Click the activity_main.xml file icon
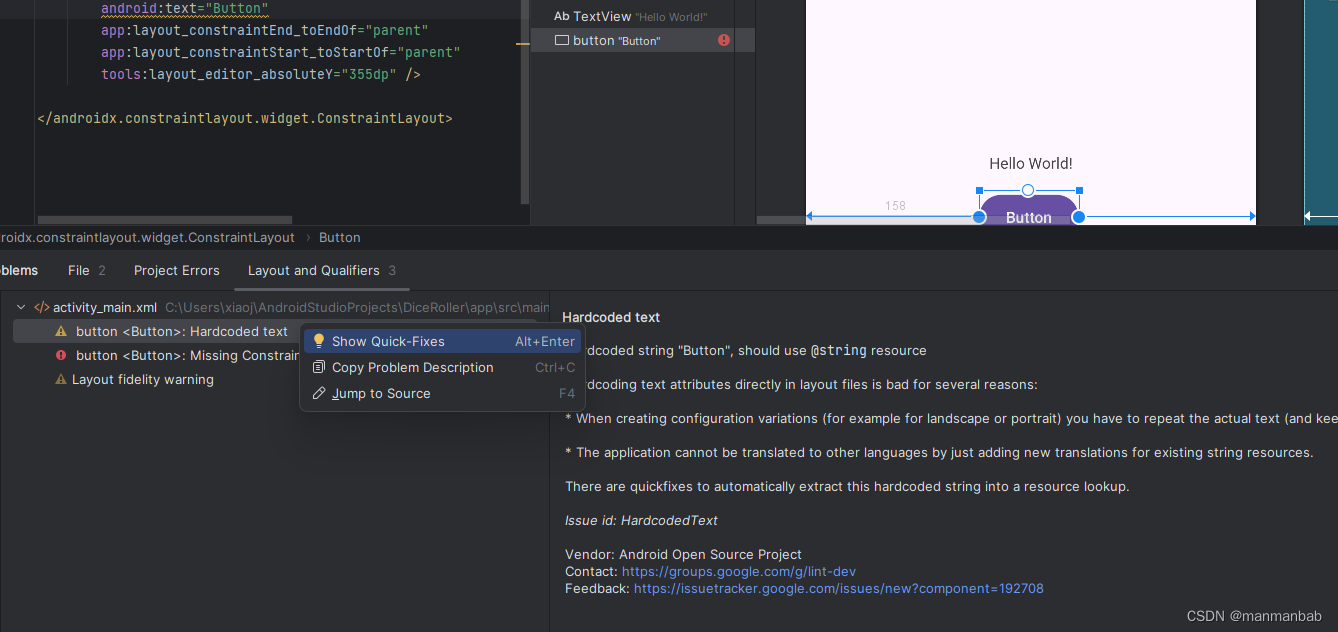This screenshot has height=632, width=1338. point(42,307)
